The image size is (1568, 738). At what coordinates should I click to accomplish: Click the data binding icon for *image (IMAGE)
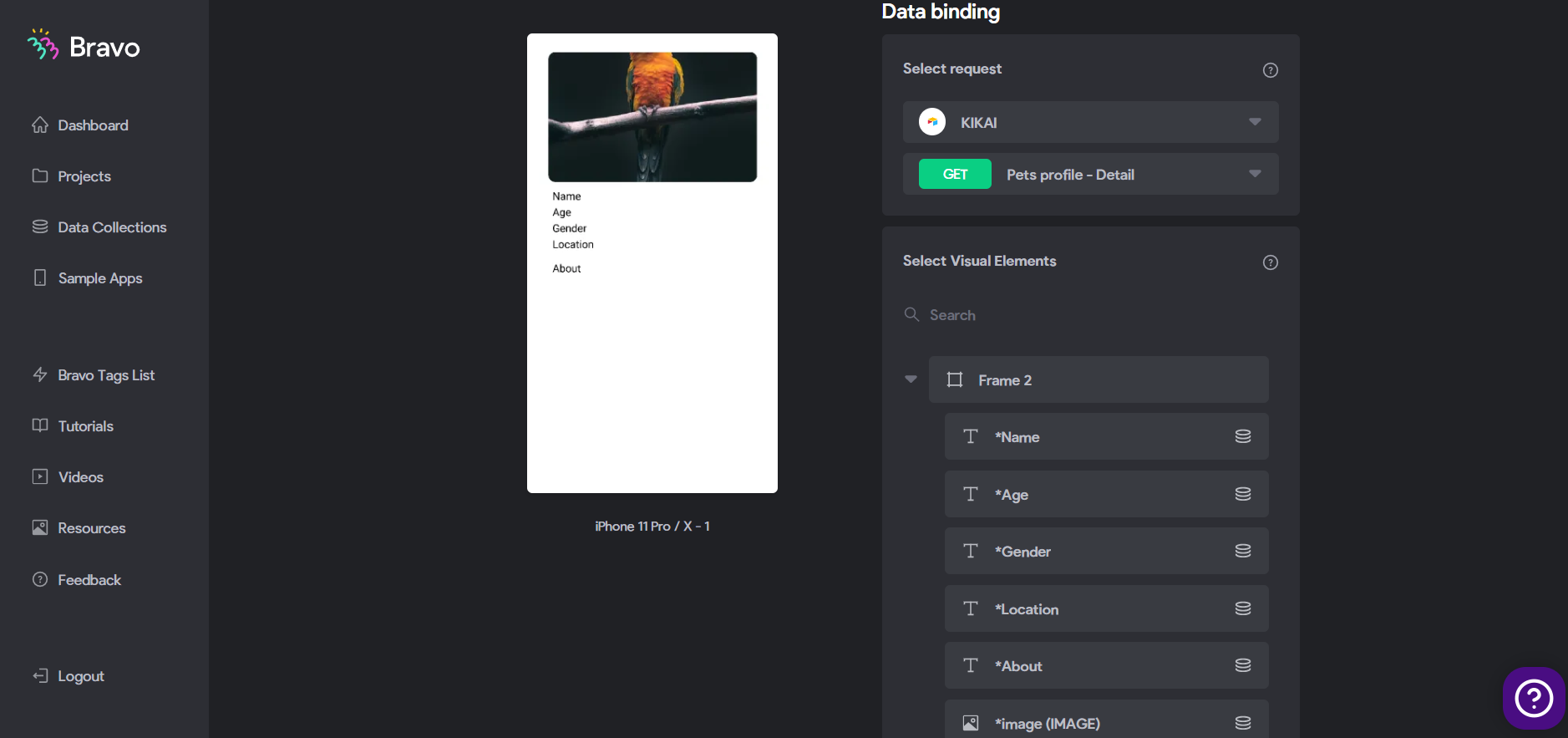(x=1243, y=723)
